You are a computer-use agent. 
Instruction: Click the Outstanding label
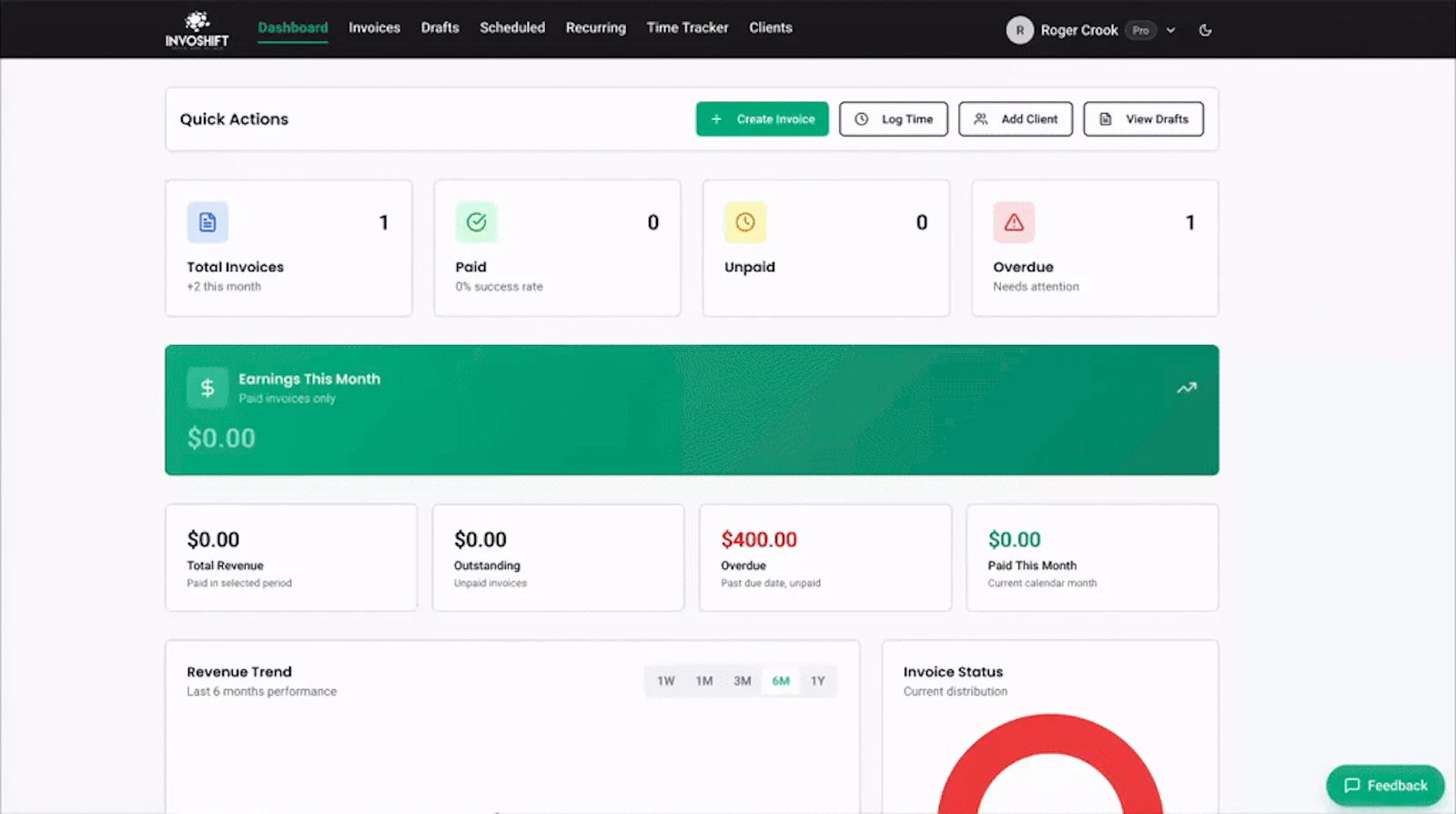click(487, 565)
